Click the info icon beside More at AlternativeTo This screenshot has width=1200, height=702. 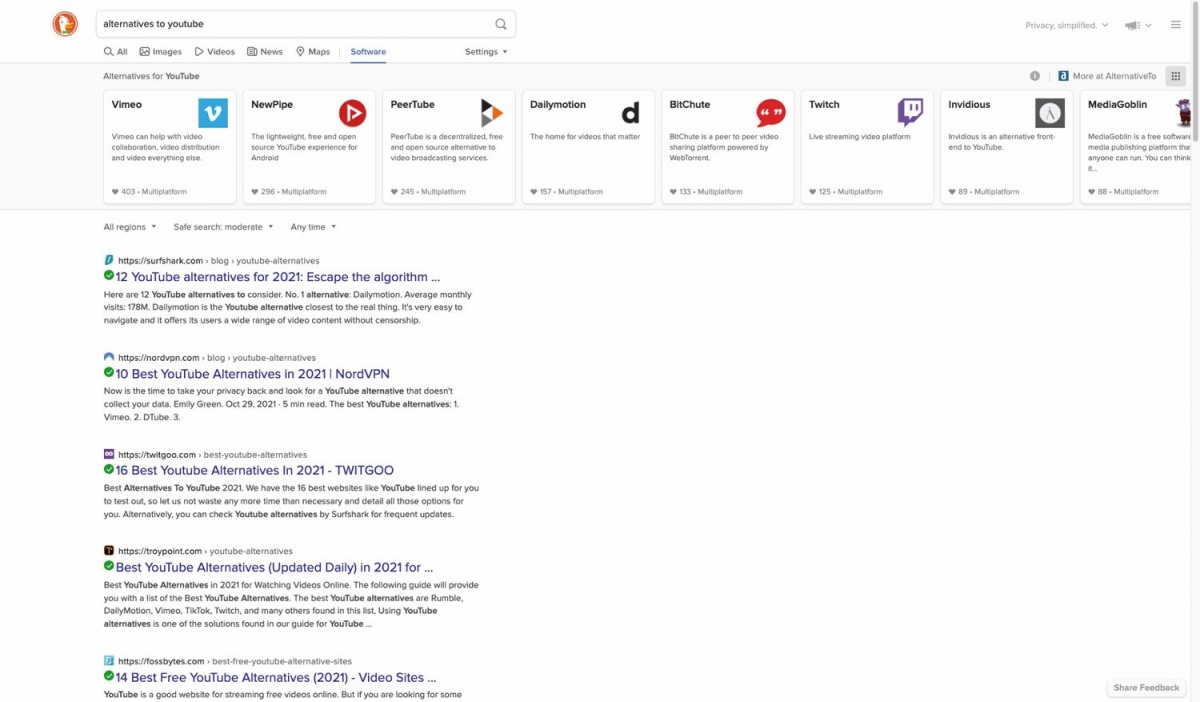[1035, 76]
